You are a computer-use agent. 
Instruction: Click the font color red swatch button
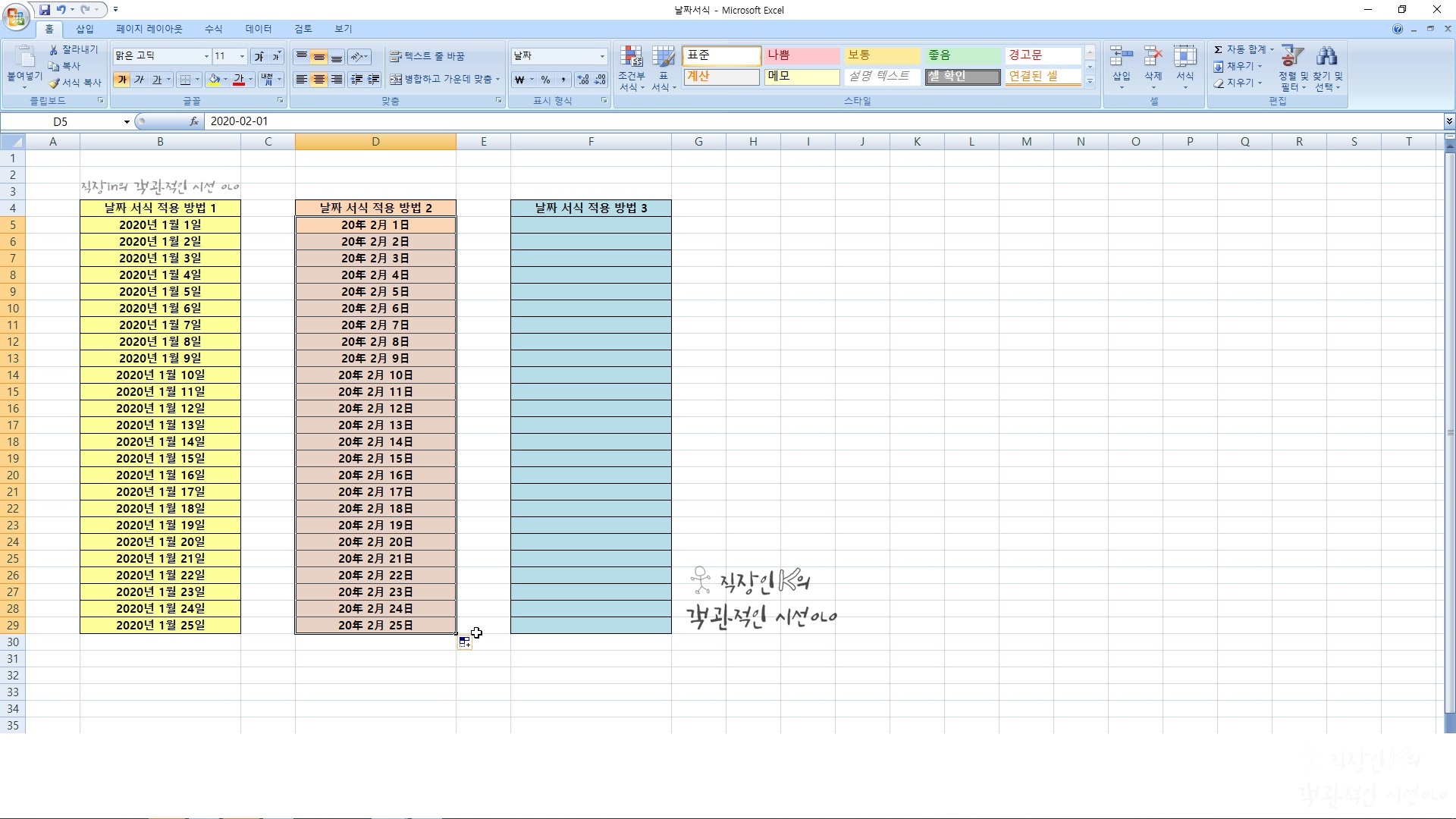(238, 80)
